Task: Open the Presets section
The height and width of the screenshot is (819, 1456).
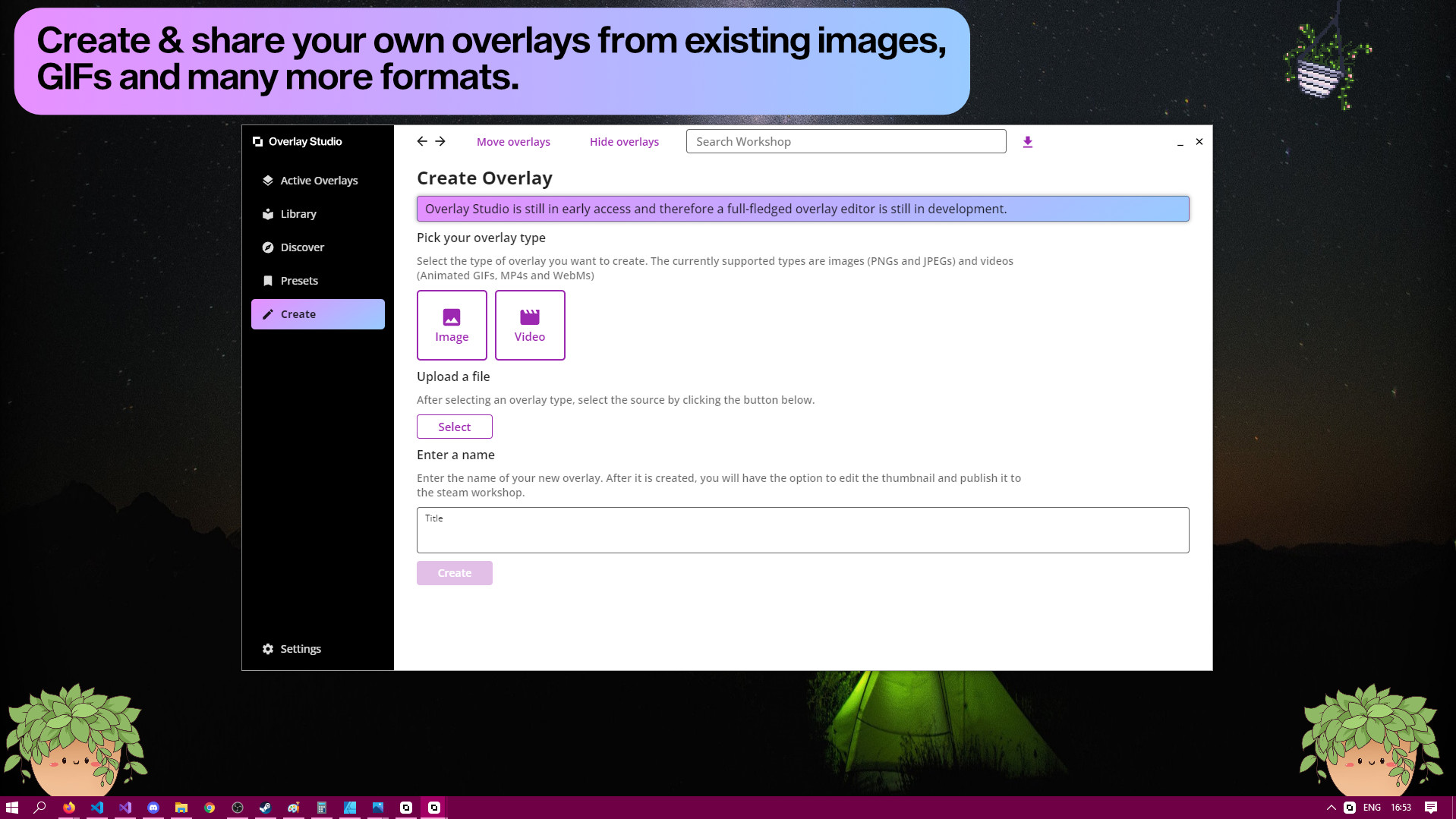Action: [x=298, y=281]
